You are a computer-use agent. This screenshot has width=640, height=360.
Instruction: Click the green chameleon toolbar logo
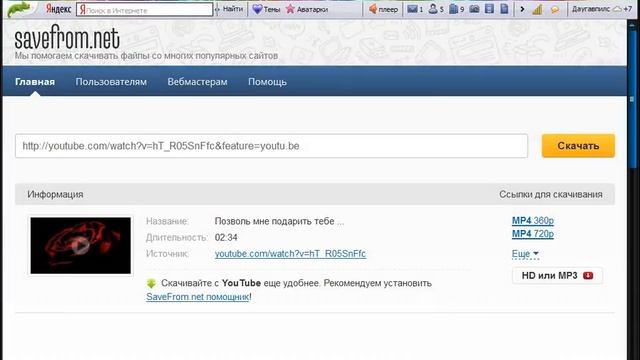click(19, 9)
